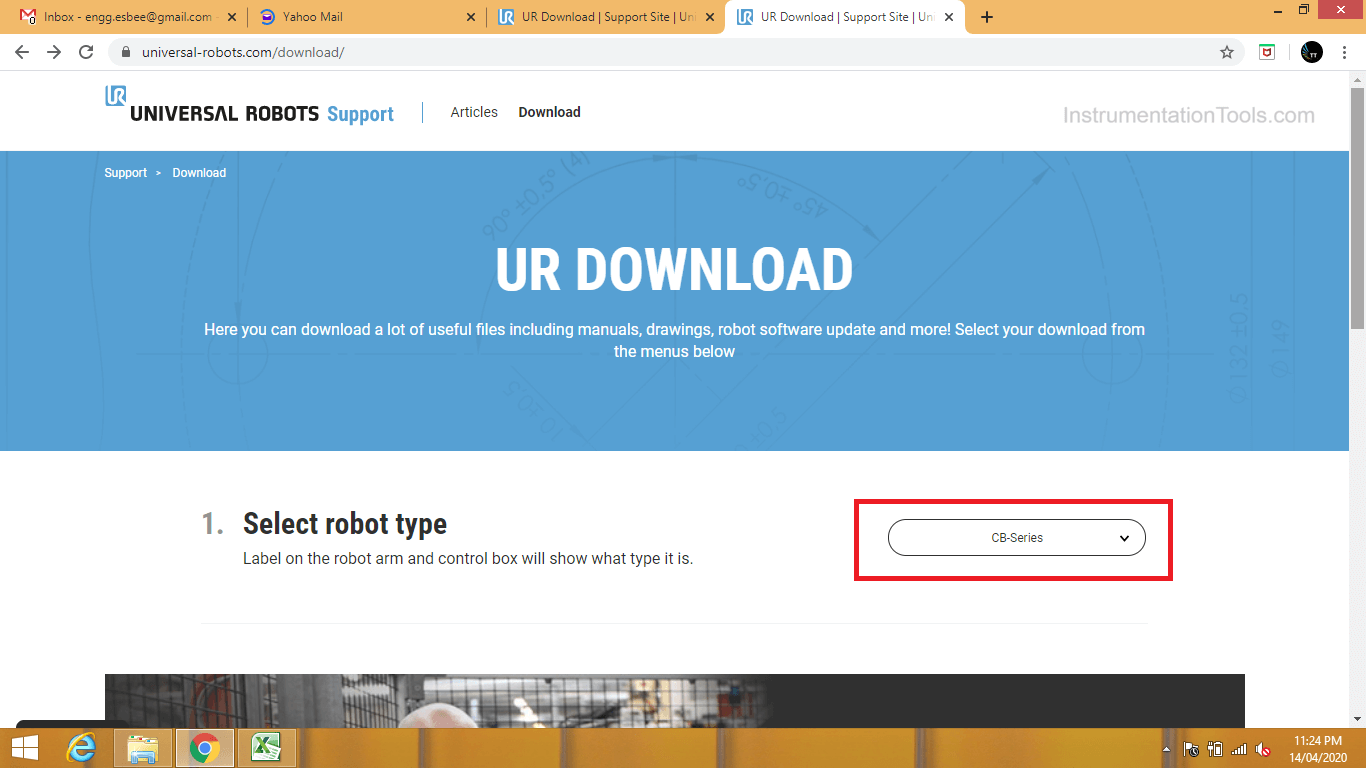Go back to the previous page
The image size is (1366, 768).
pyautogui.click(x=22, y=52)
